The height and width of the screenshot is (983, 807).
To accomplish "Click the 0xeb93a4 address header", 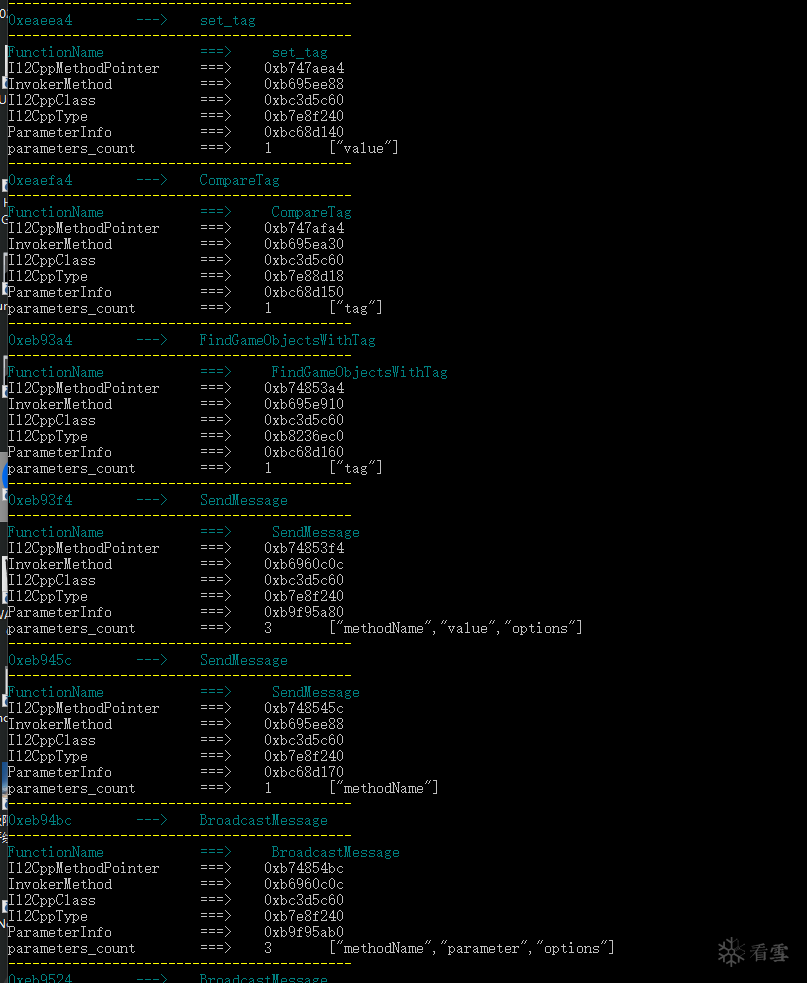I will [x=40, y=340].
